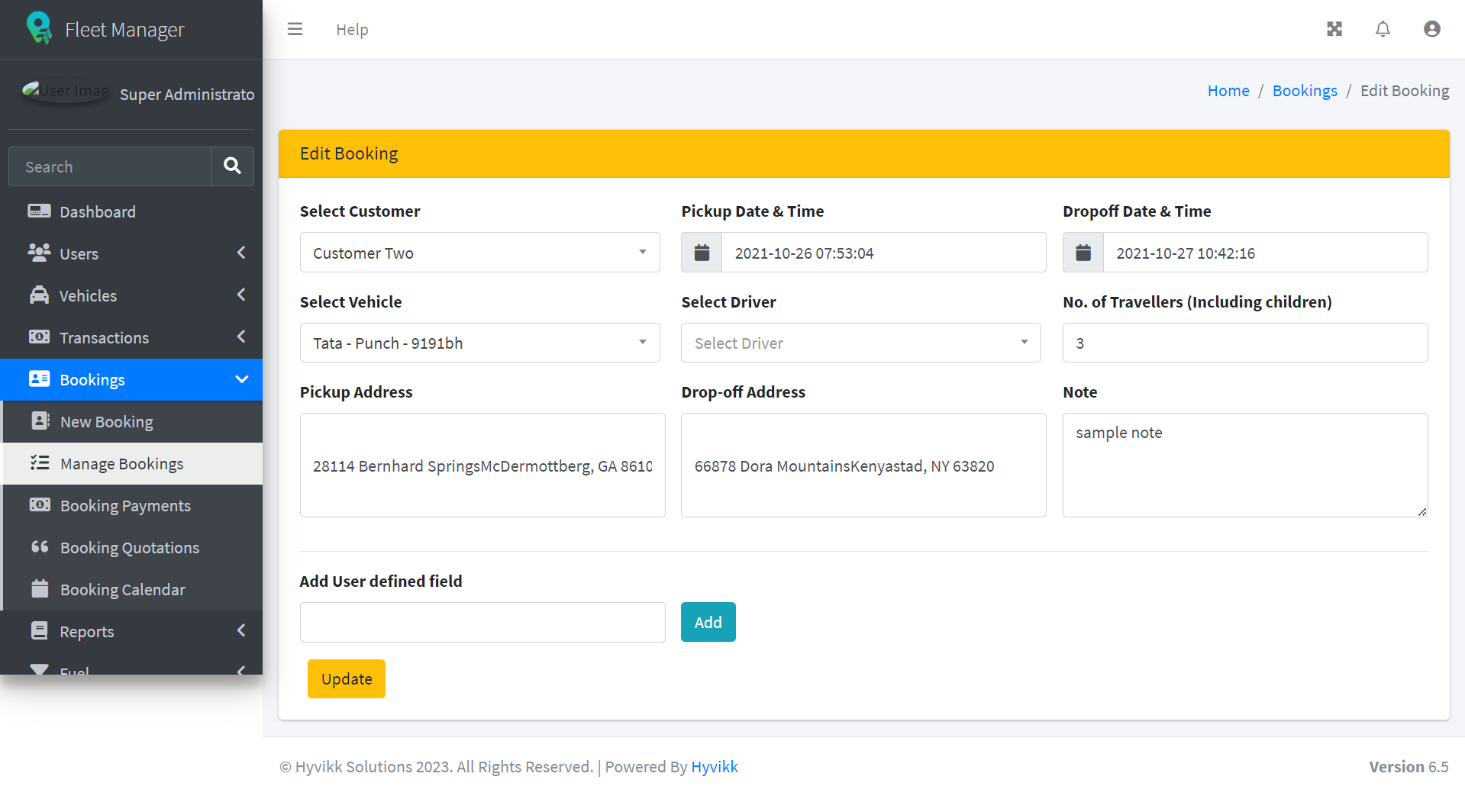Open notifications bell icon
The width and height of the screenshot is (1465, 812).
pyautogui.click(x=1383, y=29)
